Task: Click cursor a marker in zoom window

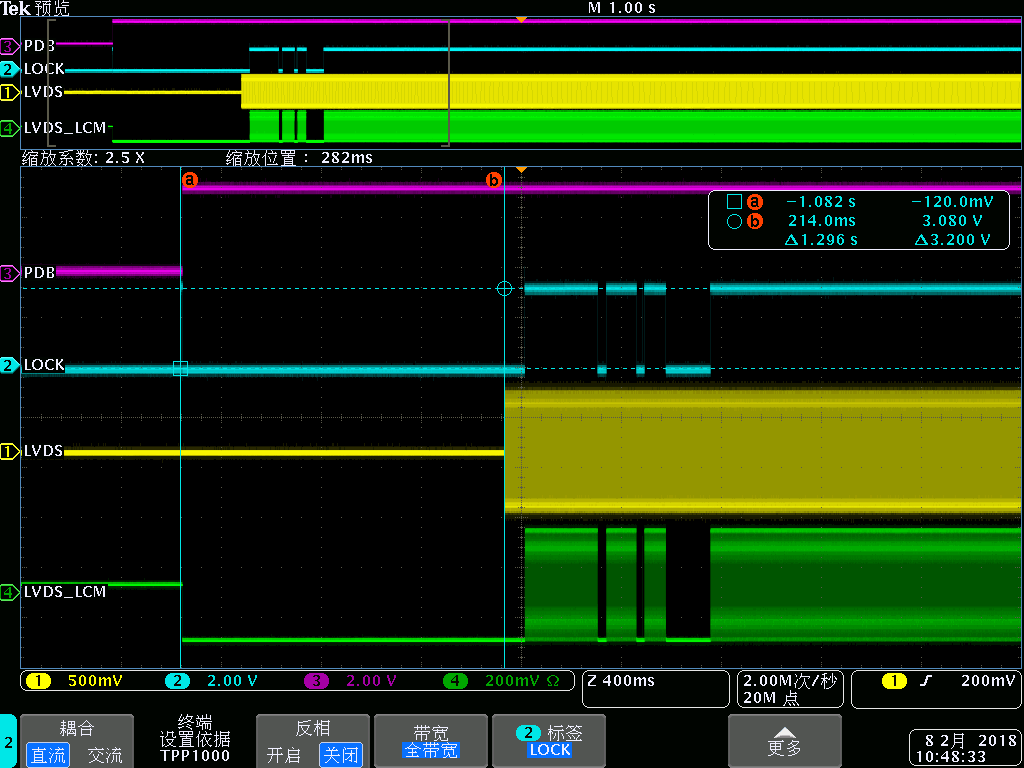Action: pos(189,180)
